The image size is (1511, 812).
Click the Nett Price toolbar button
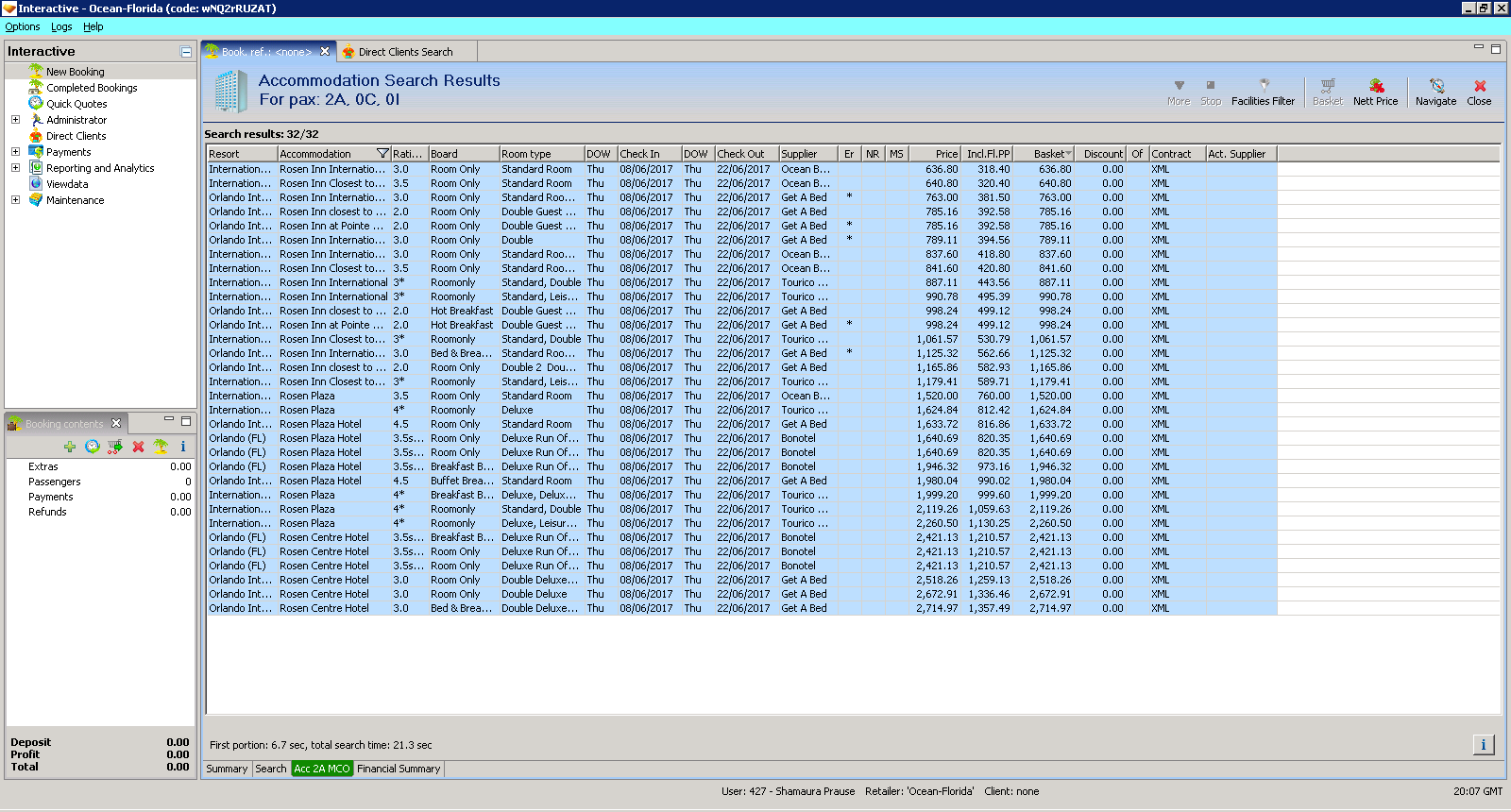1375,92
